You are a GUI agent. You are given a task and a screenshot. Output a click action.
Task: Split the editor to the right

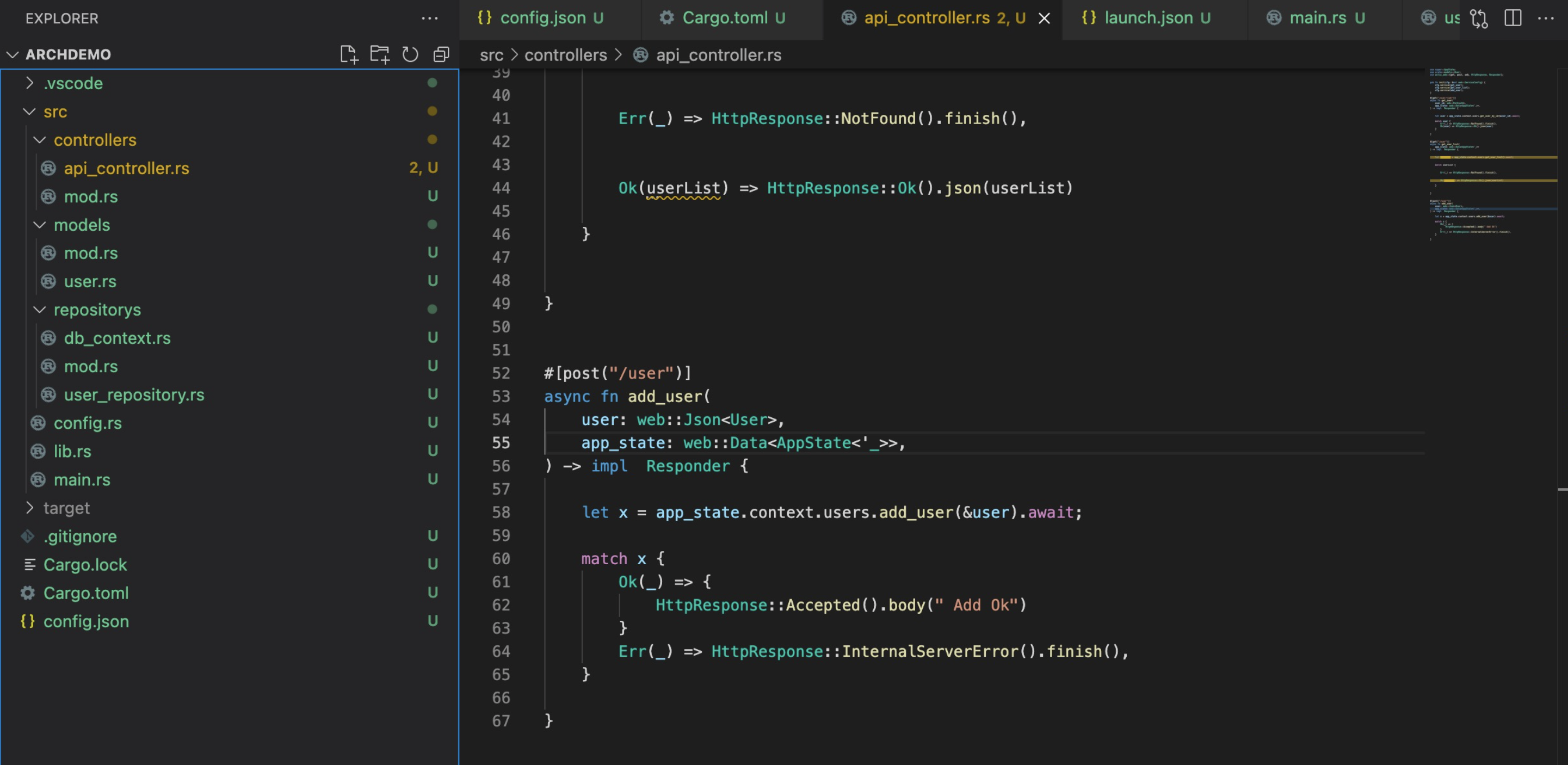[x=1513, y=18]
